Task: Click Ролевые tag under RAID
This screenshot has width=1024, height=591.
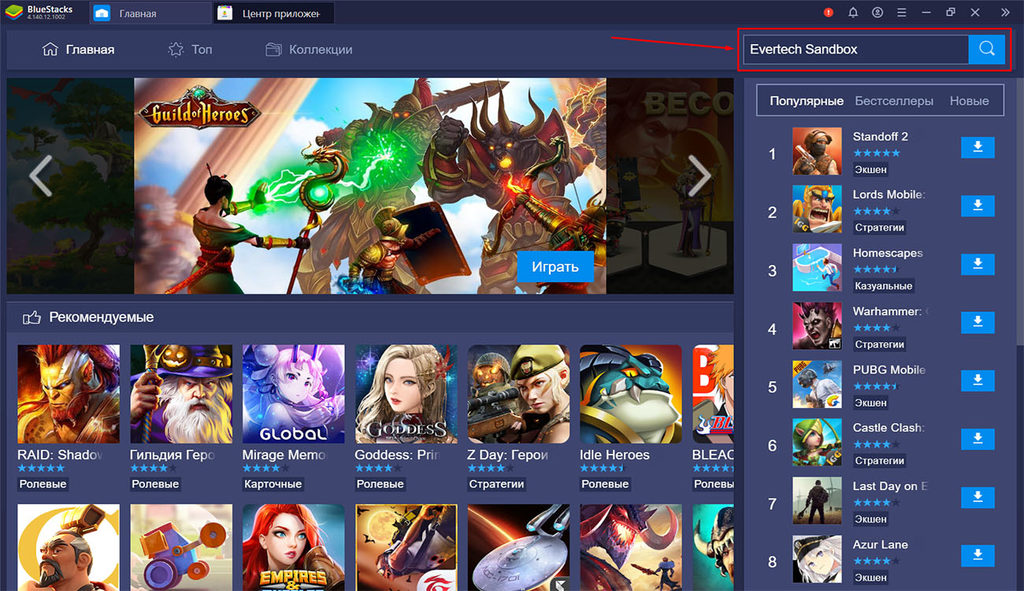Action: click(42, 484)
